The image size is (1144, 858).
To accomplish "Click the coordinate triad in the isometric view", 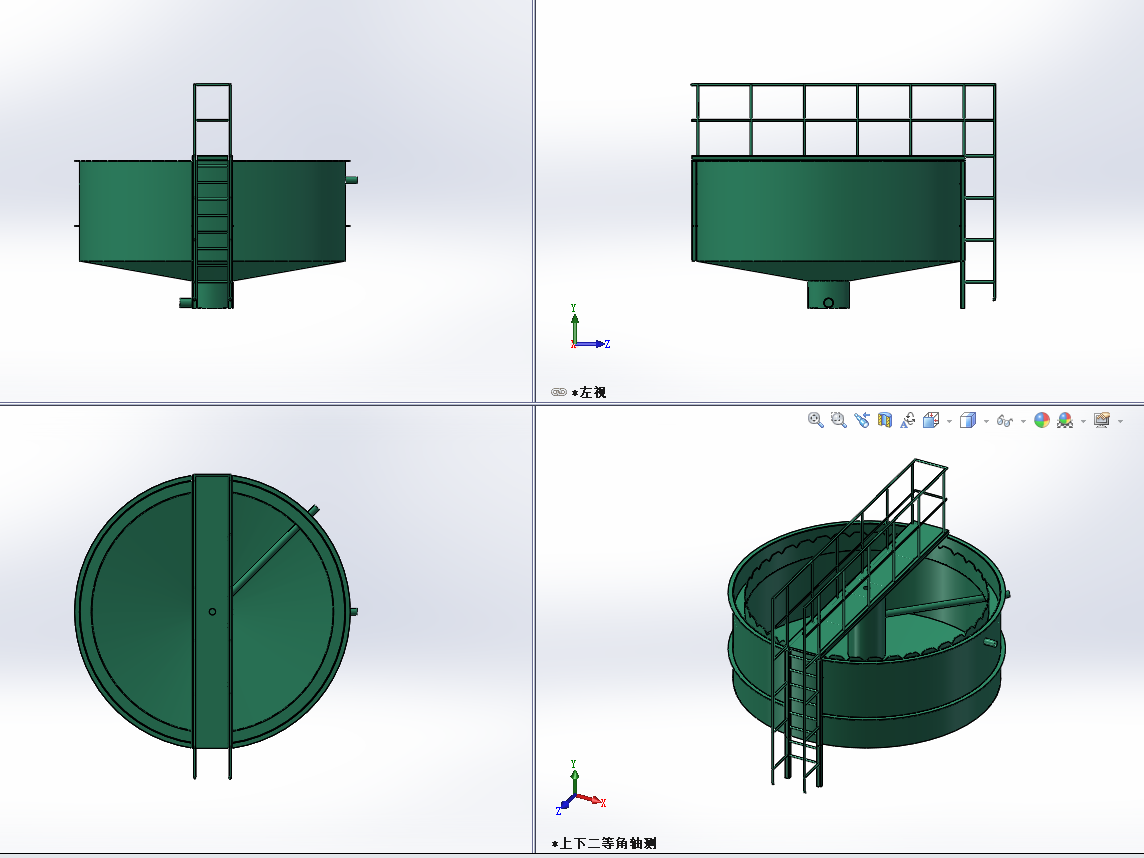I will [581, 788].
